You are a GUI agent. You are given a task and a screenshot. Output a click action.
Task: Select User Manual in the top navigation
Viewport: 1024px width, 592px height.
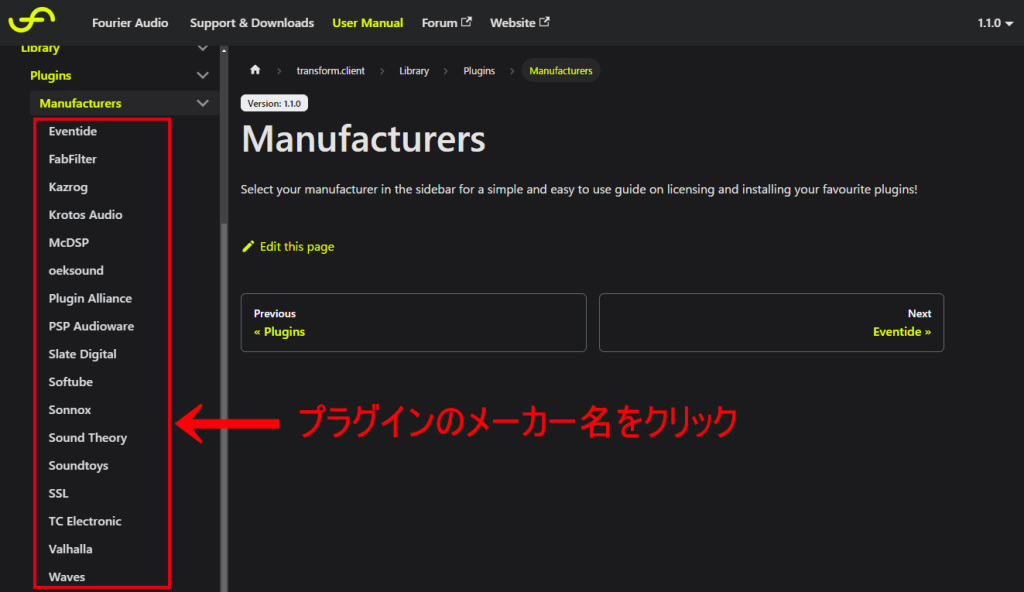tap(368, 23)
